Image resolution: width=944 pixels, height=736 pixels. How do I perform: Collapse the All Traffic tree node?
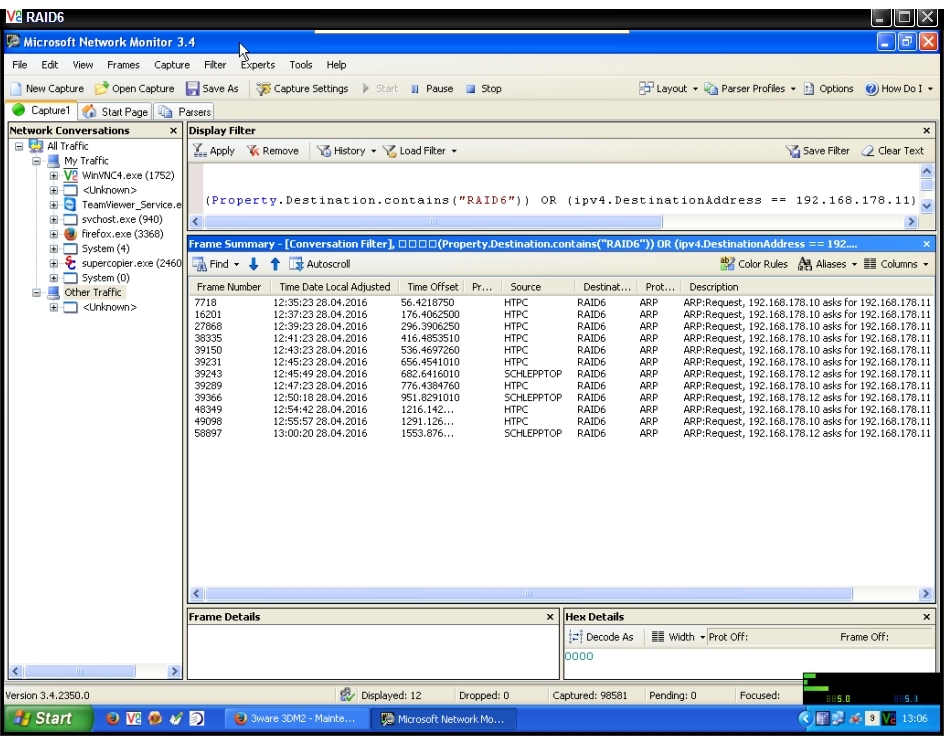(19, 146)
